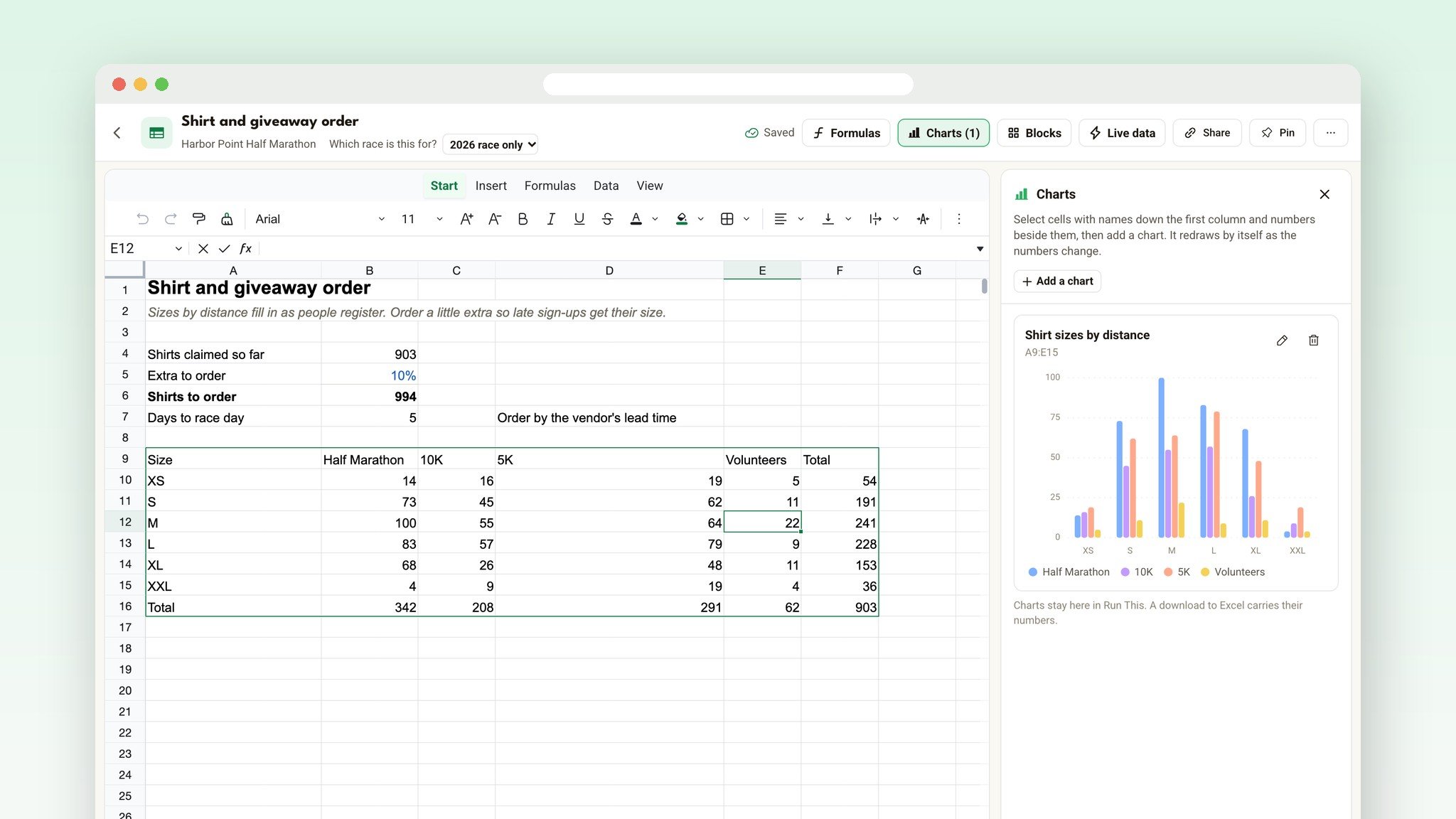Image resolution: width=1456 pixels, height=819 pixels.
Task: Expand the formula bar arrow
Action: [x=980, y=248]
